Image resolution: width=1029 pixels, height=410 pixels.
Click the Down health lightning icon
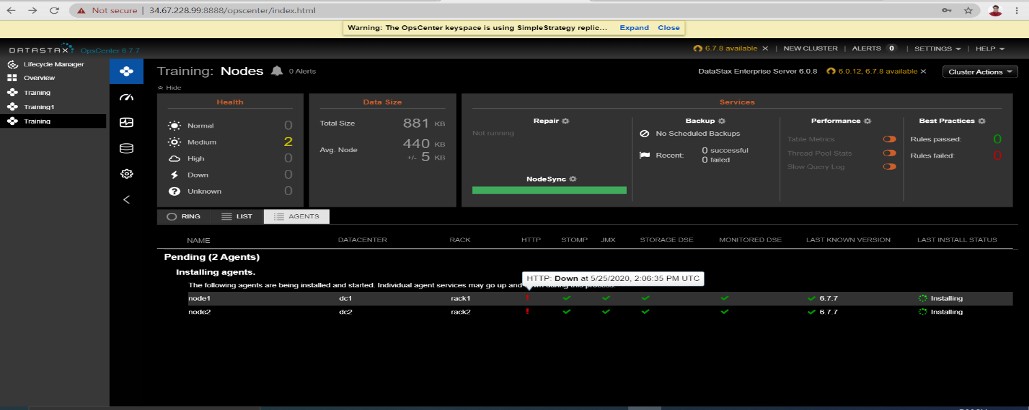click(175, 175)
